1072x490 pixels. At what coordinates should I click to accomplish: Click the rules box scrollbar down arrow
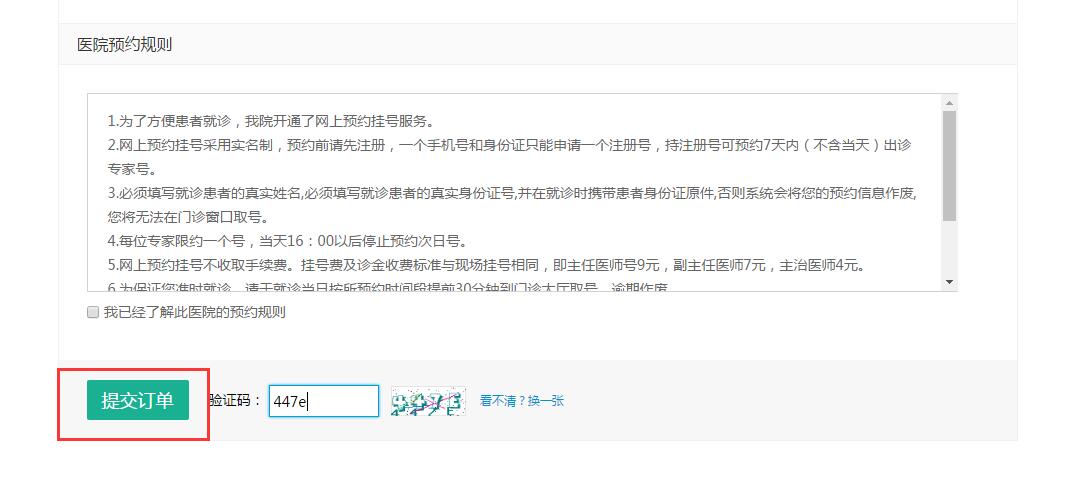coord(949,282)
